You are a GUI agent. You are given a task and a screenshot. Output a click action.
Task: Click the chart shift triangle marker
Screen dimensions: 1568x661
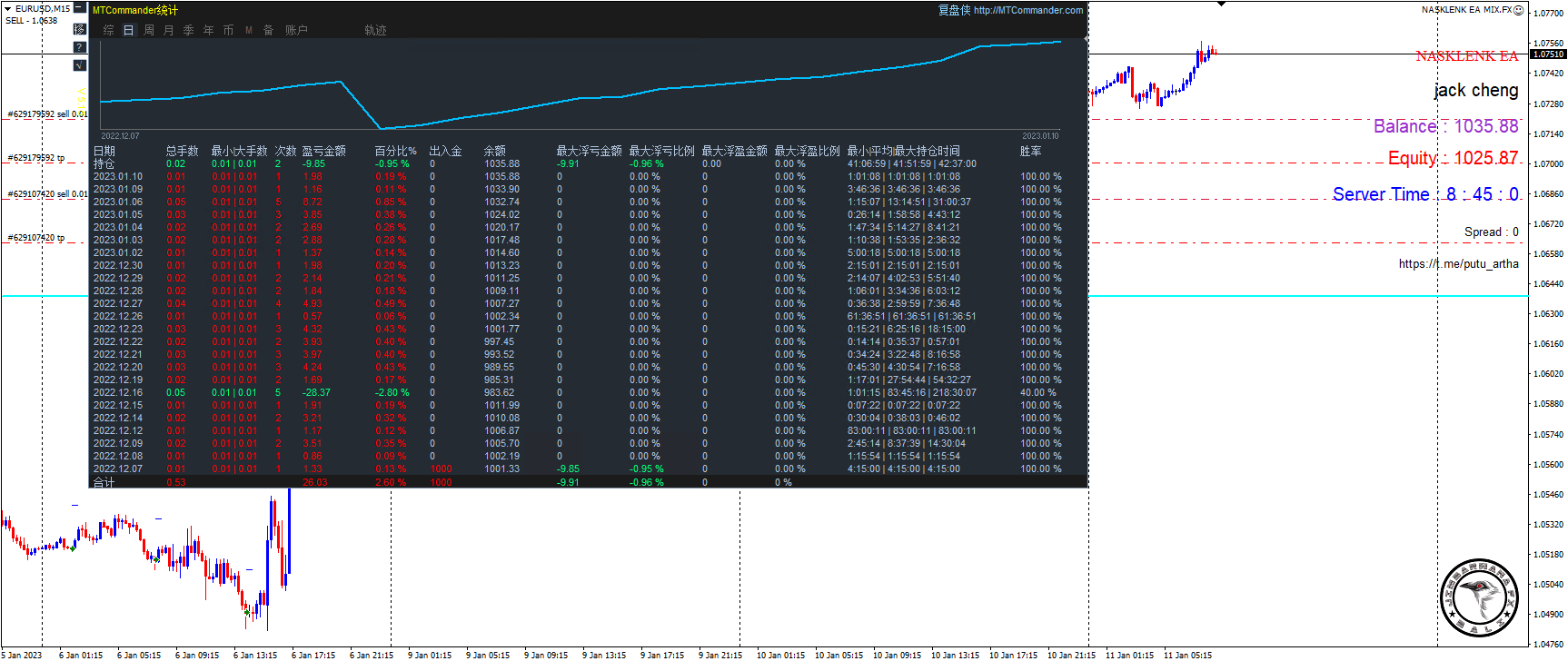point(1220,5)
